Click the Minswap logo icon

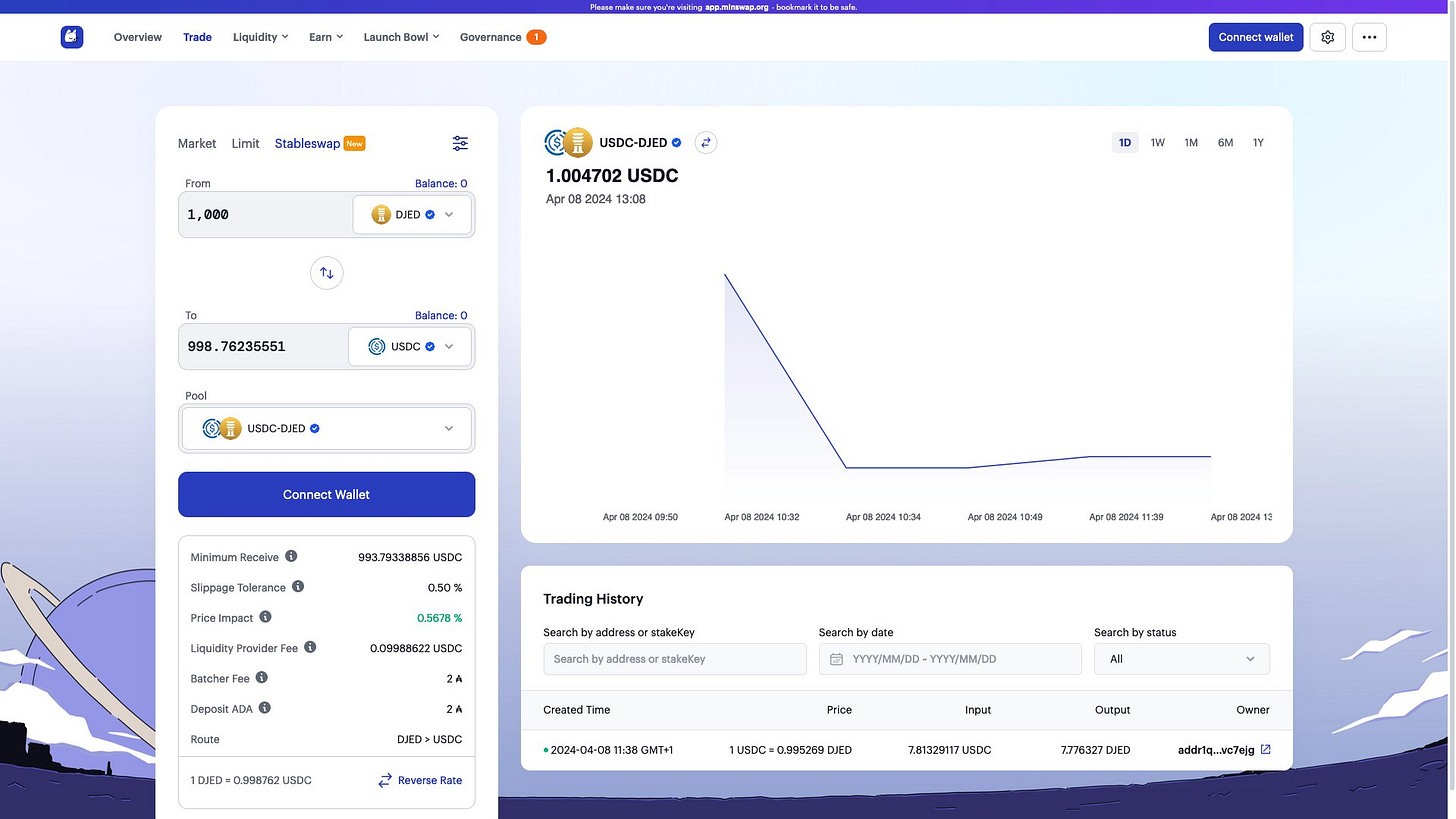click(71, 37)
